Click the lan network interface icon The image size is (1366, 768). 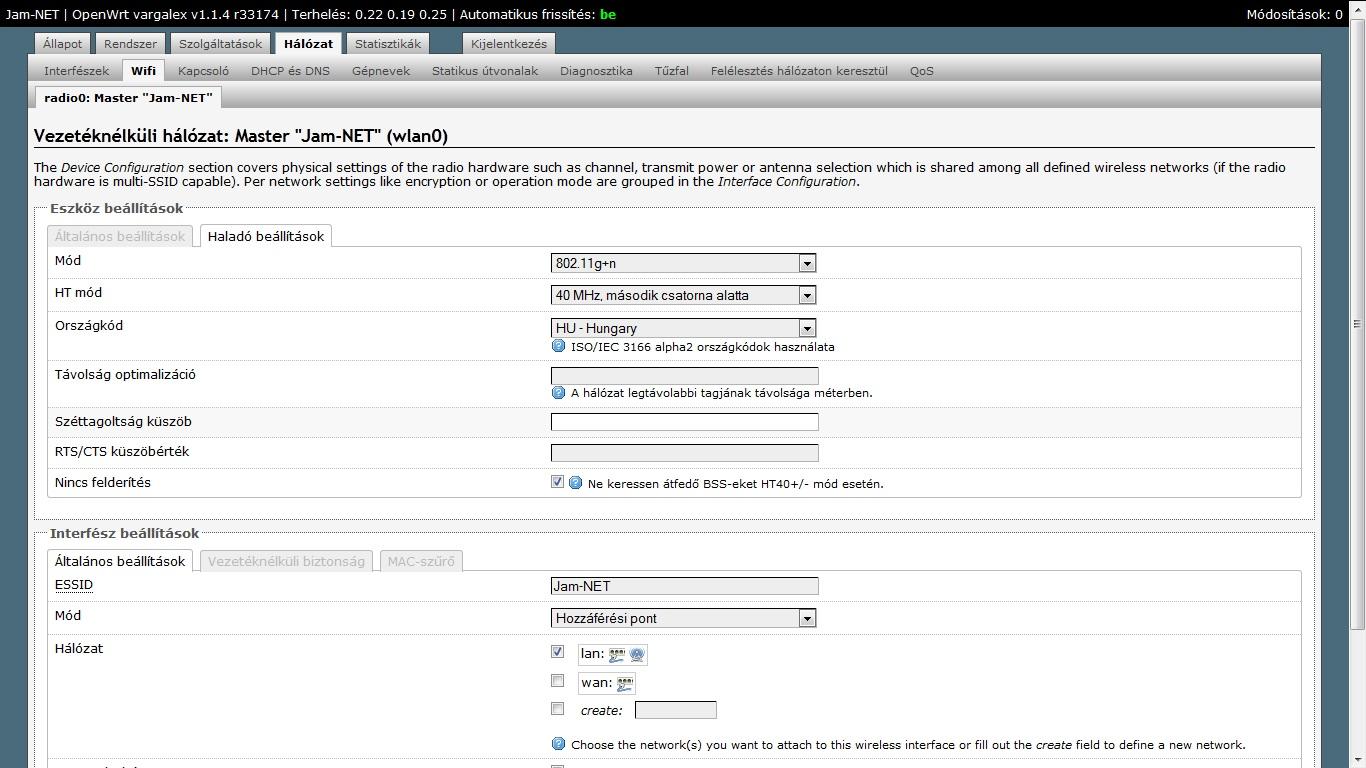pyautogui.click(x=617, y=654)
